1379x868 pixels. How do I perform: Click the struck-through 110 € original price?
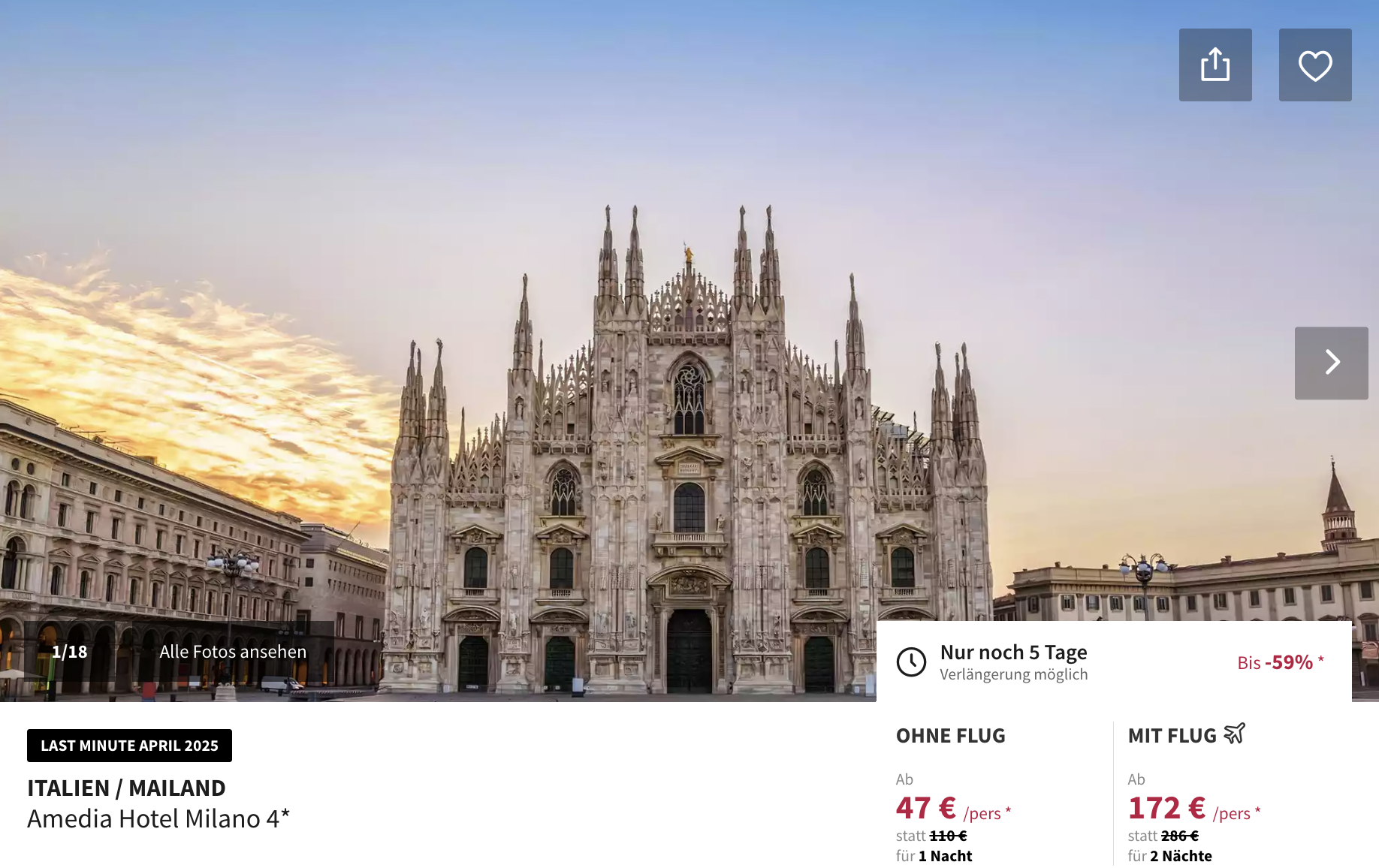coord(948,836)
